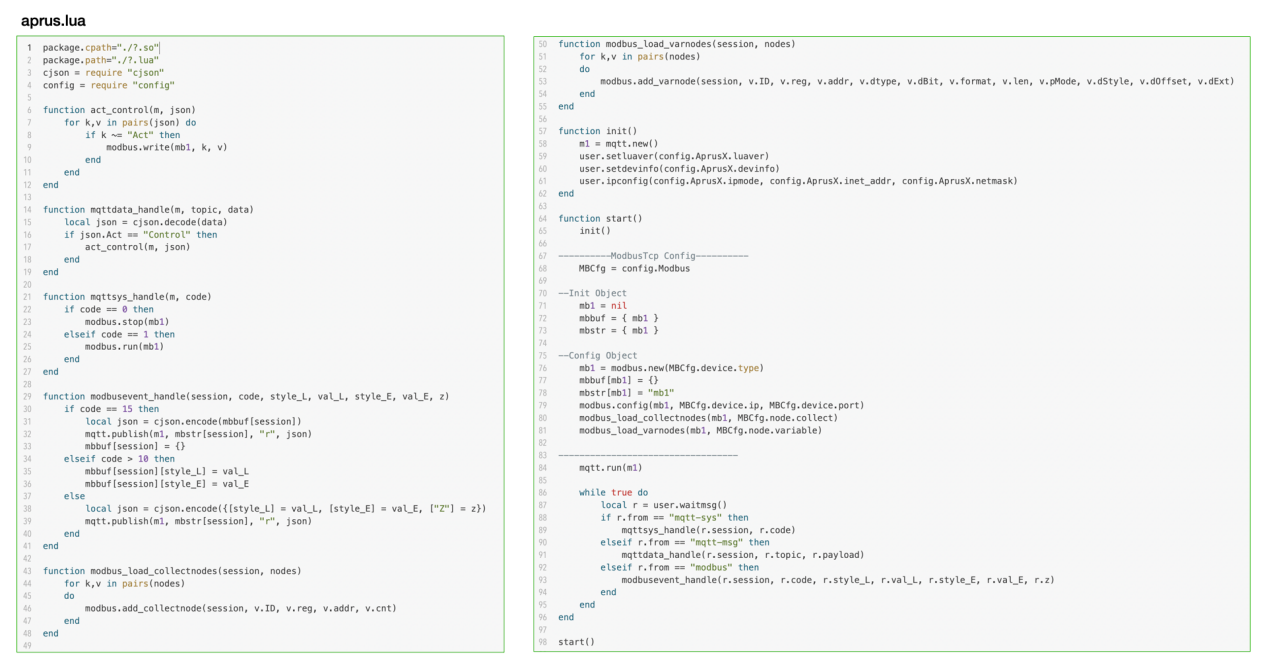This screenshot has height=663, width=1267.
Task: Place cursor on the package.cpath line
Action: [100, 47]
